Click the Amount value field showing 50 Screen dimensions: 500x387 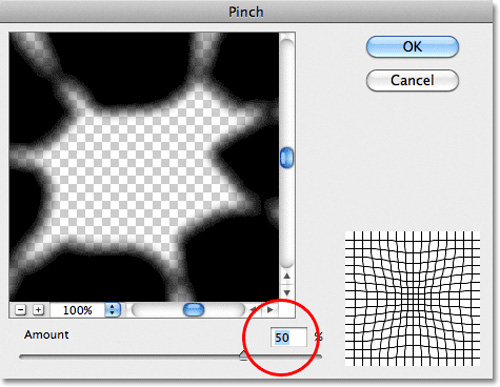[x=289, y=337]
